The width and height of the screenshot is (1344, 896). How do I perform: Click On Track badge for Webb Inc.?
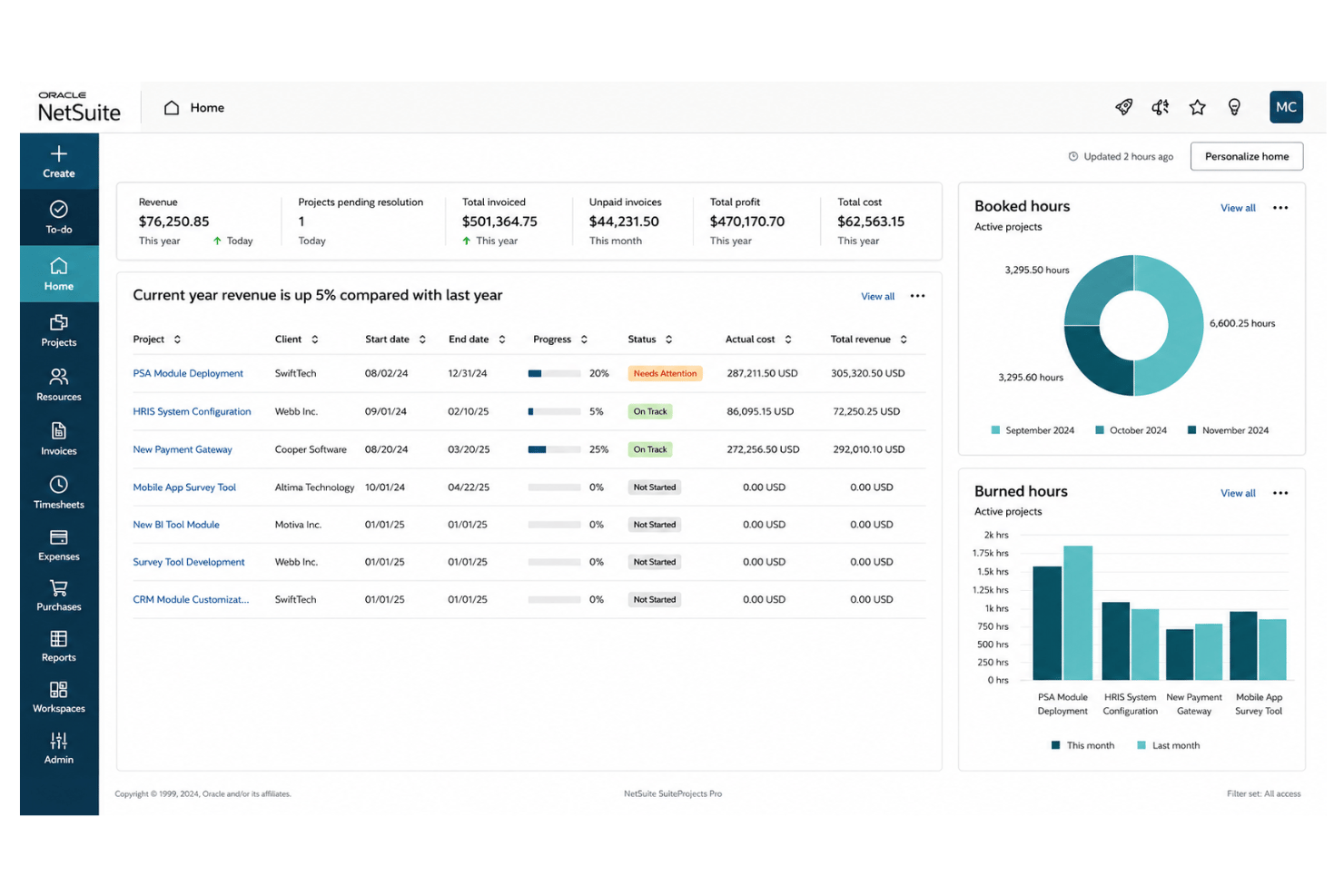click(x=650, y=411)
